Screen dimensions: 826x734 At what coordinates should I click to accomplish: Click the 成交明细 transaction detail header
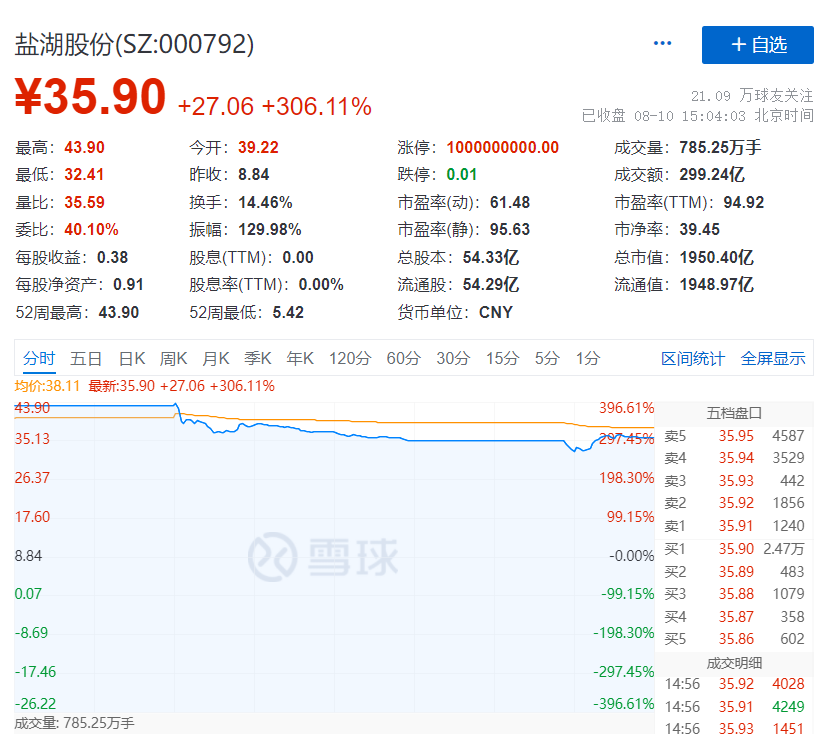coord(735,661)
